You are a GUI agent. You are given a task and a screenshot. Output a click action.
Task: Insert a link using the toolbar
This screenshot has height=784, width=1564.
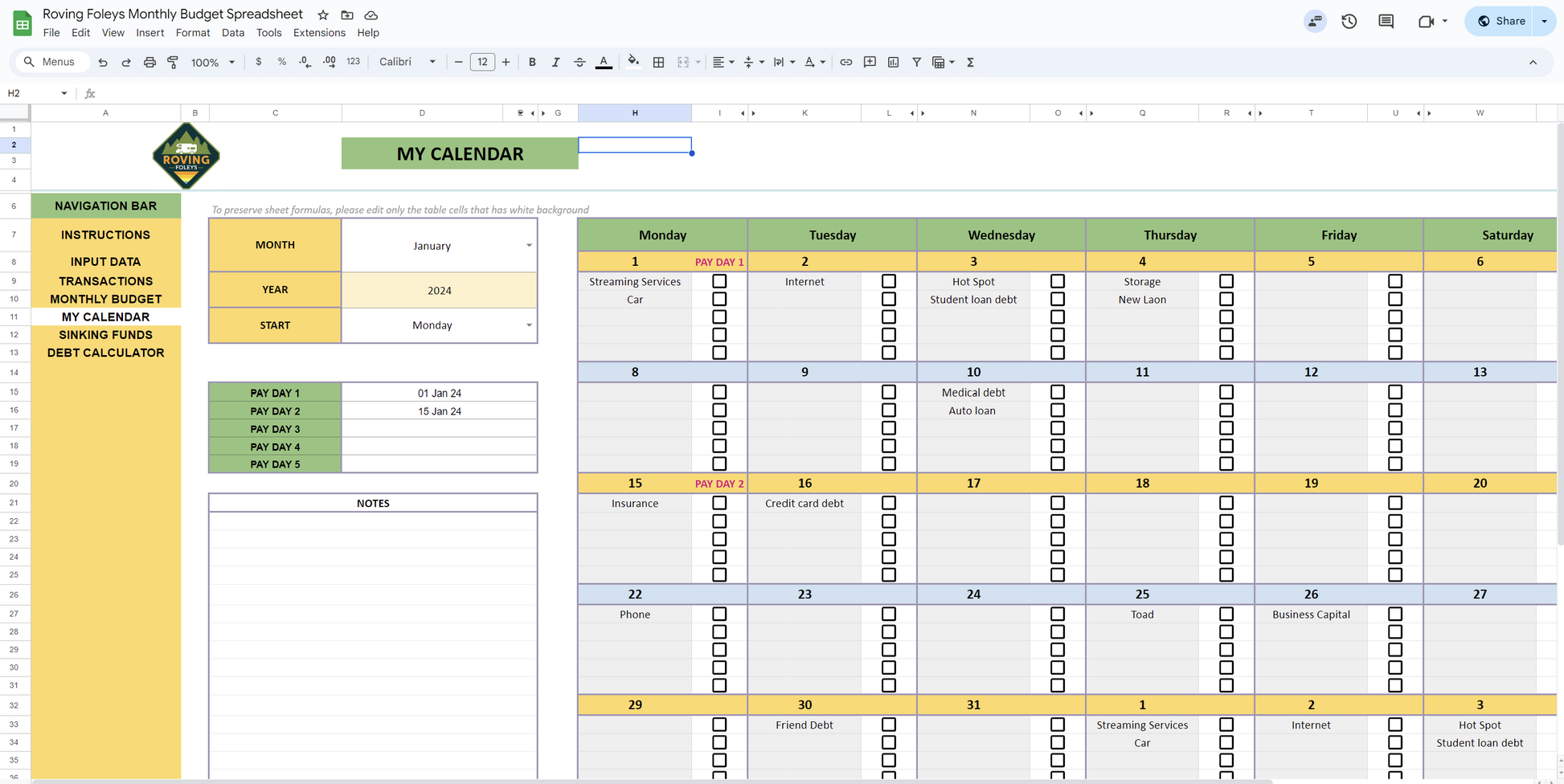point(845,62)
